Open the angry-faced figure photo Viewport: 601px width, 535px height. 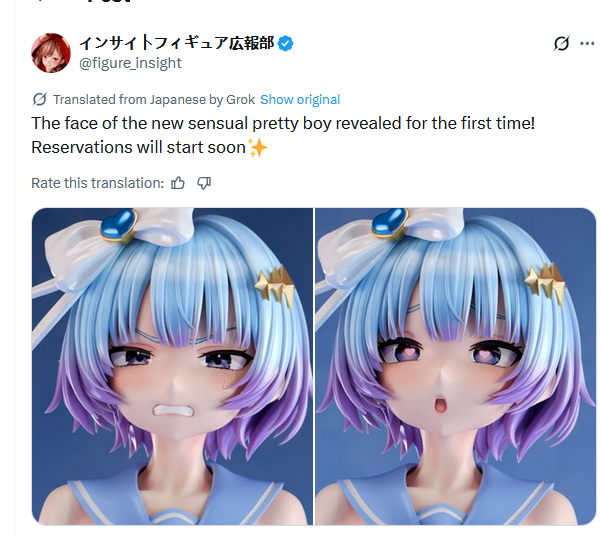point(172,366)
